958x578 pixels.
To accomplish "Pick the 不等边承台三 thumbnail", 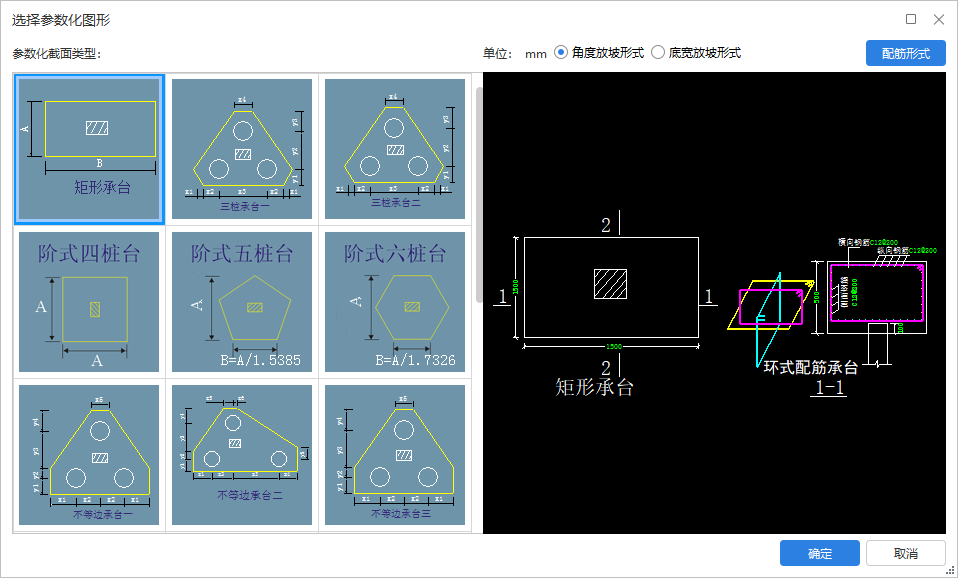I will (395, 455).
